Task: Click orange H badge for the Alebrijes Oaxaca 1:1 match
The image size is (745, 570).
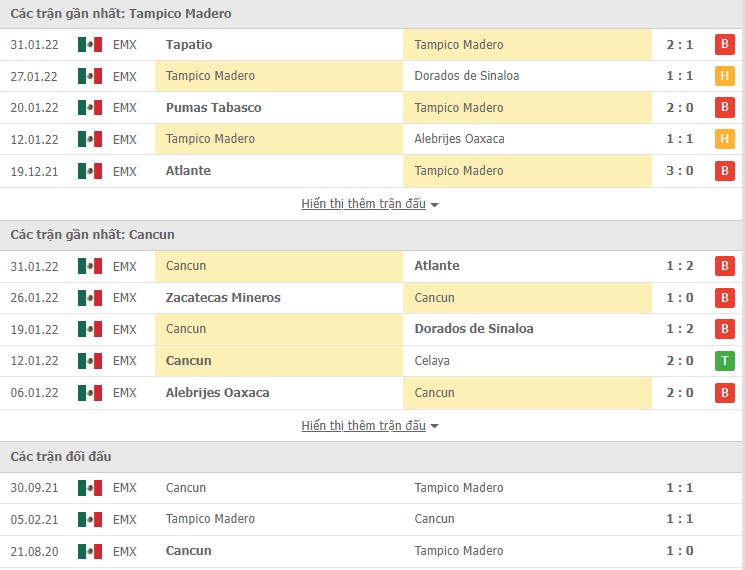Action: point(725,139)
